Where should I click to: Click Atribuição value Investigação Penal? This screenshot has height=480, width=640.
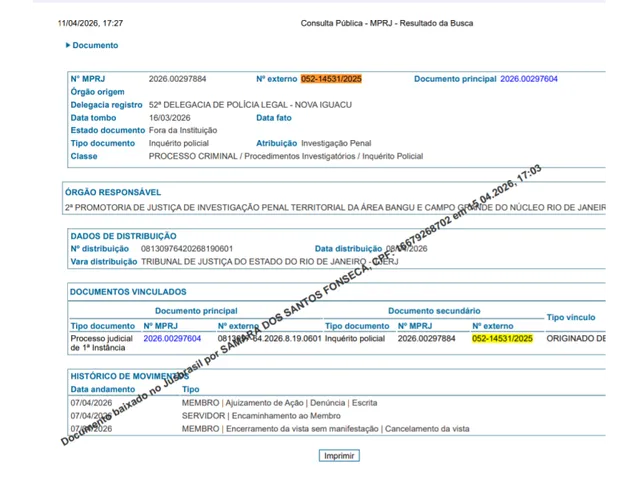pos(336,143)
